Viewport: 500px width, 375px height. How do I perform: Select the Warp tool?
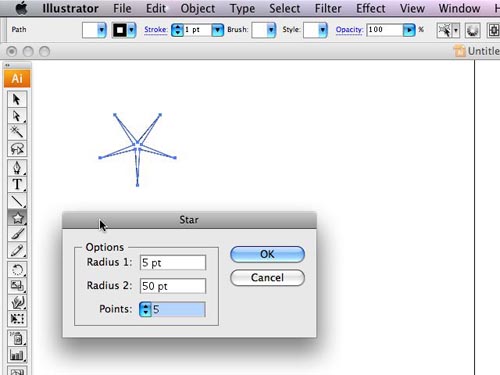click(x=17, y=302)
